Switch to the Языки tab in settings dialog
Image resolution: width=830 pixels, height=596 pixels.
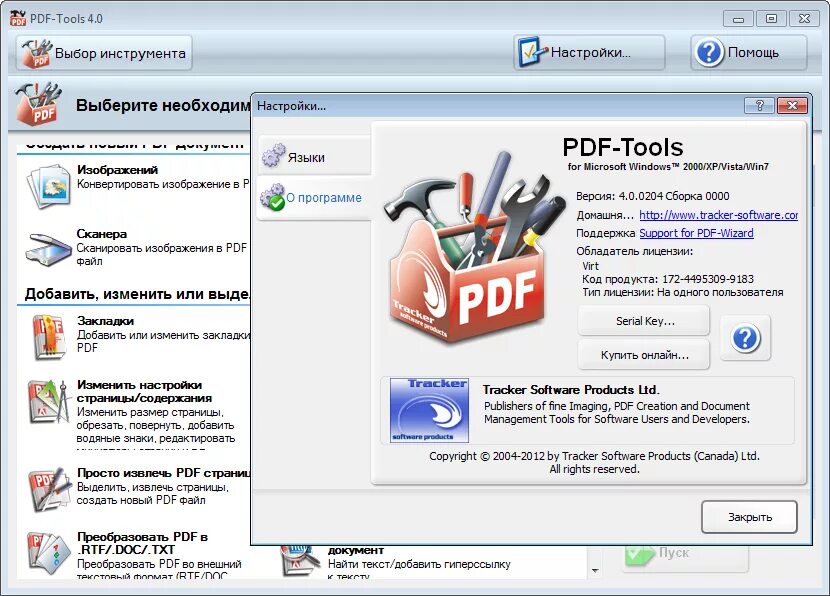[x=315, y=156]
